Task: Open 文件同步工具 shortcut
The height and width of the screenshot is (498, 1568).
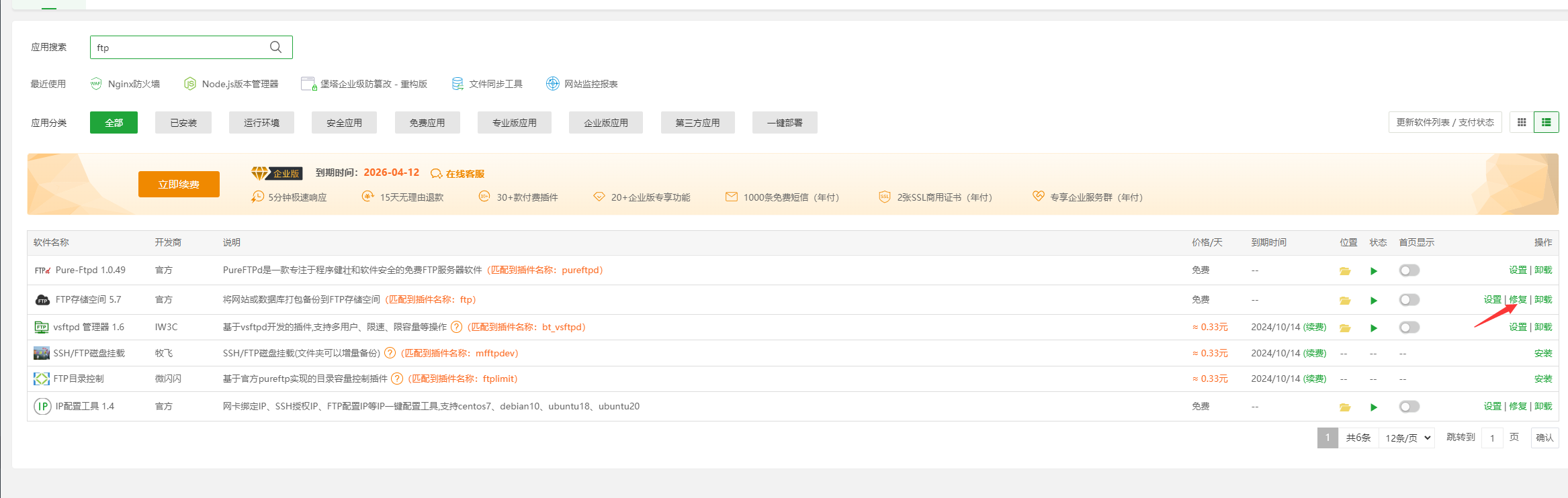Action: pos(487,84)
